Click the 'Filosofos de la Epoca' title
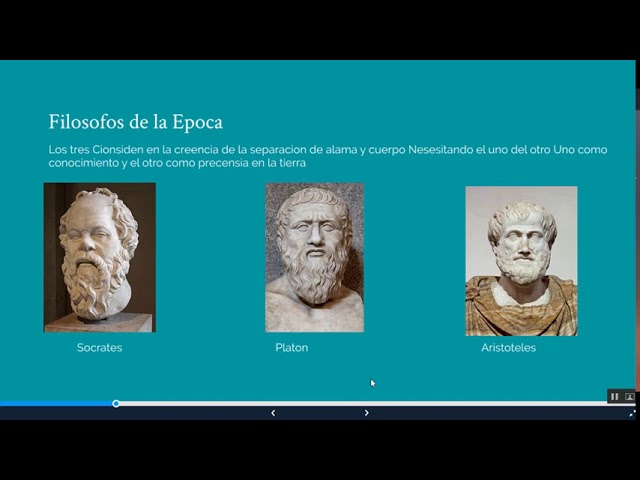The height and width of the screenshot is (480, 640). (x=136, y=122)
